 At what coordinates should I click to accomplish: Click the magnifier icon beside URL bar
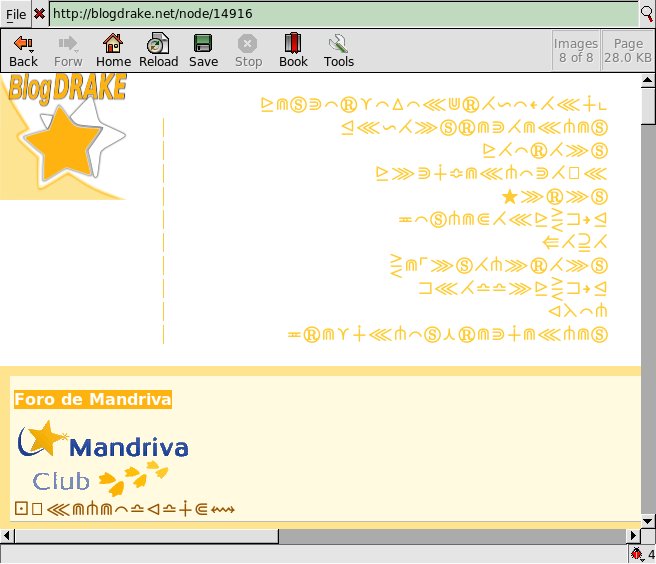pyautogui.click(x=647, y=14)
